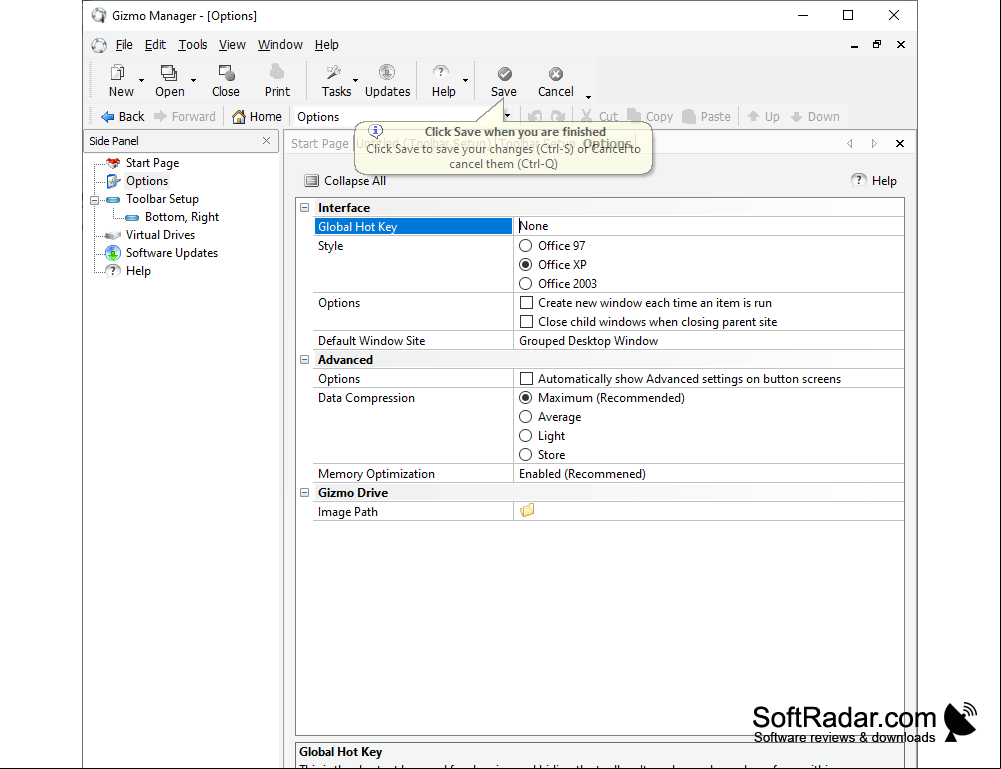The height and width of the screenshot is (769, 1001).
Task: Click the Redo arrow icon
Action: click(558, 117)
